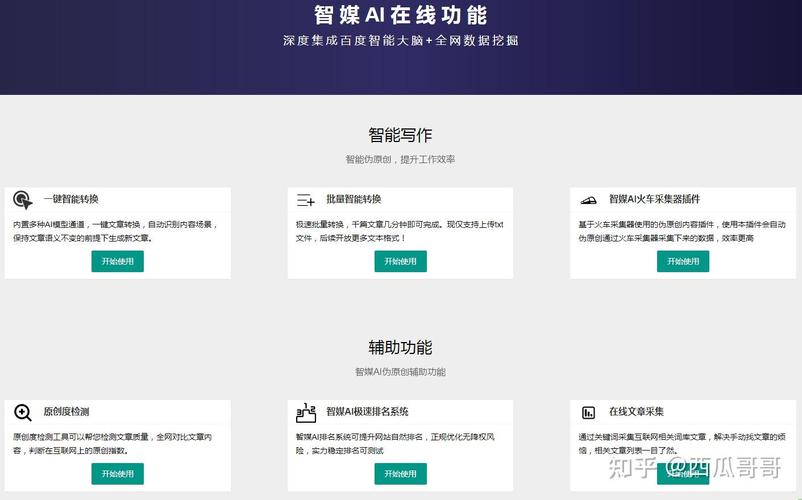Select the 在线文章采集 card title

click(x=636, y=412)
